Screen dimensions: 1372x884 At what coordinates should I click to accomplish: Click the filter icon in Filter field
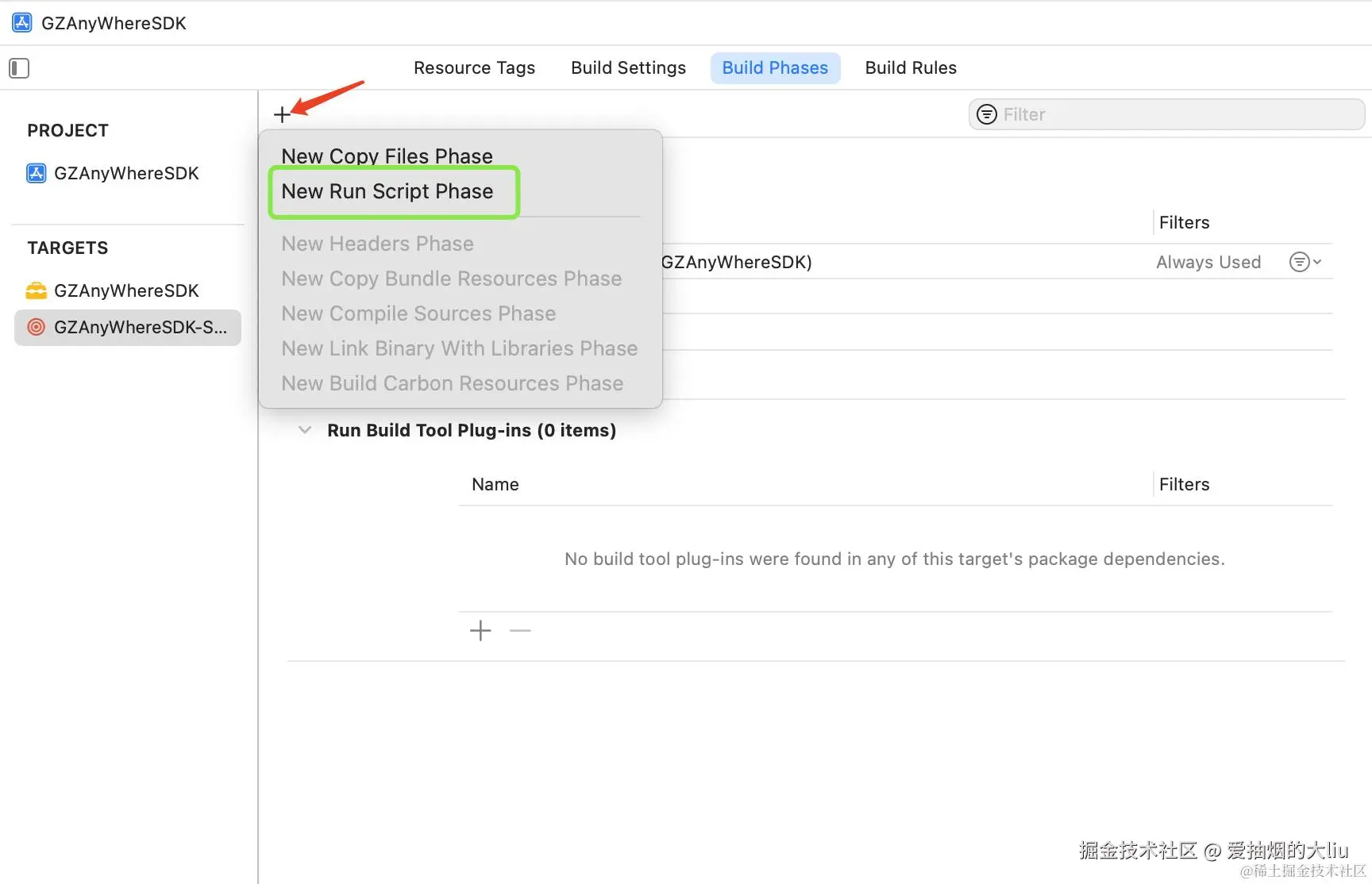click(x=987, y=114)
